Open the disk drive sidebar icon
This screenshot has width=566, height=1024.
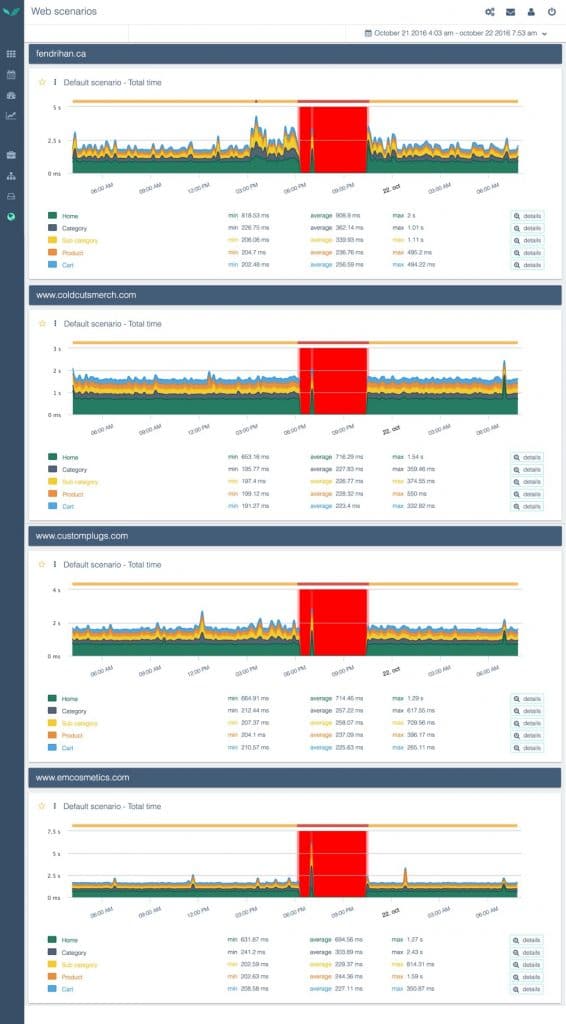tap(11, 196)
